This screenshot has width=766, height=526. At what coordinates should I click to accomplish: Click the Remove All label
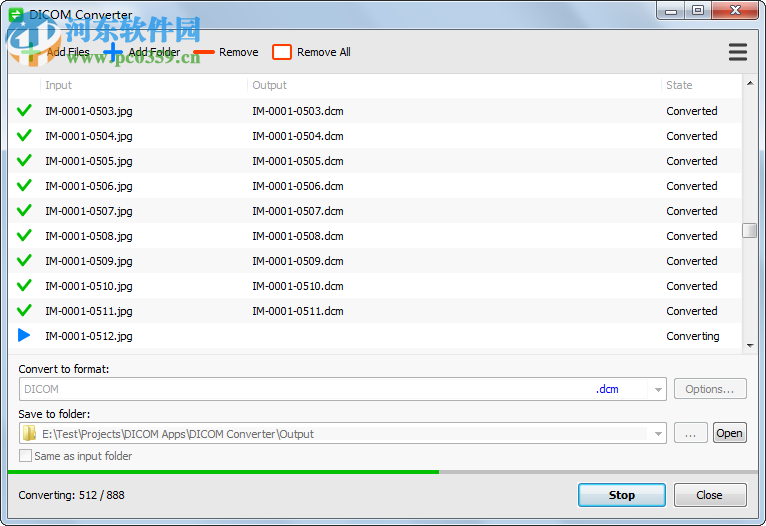[x=323, y=52]
